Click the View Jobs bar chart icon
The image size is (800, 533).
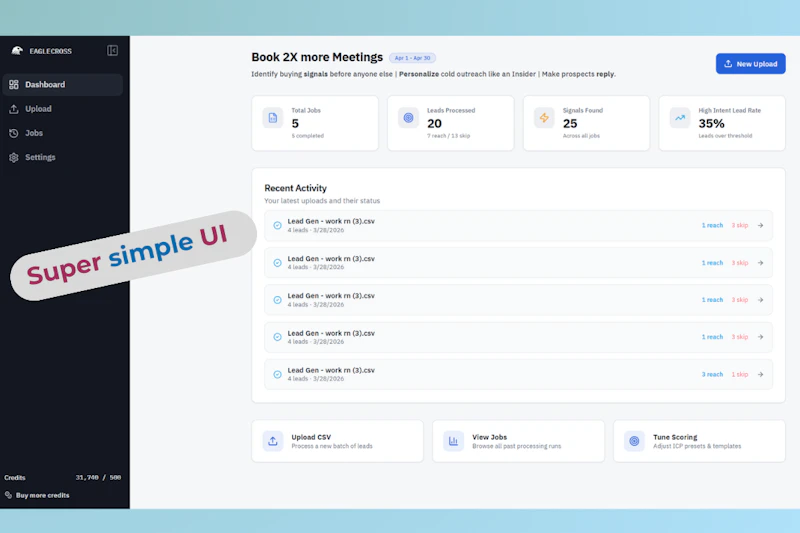point(453,441)
